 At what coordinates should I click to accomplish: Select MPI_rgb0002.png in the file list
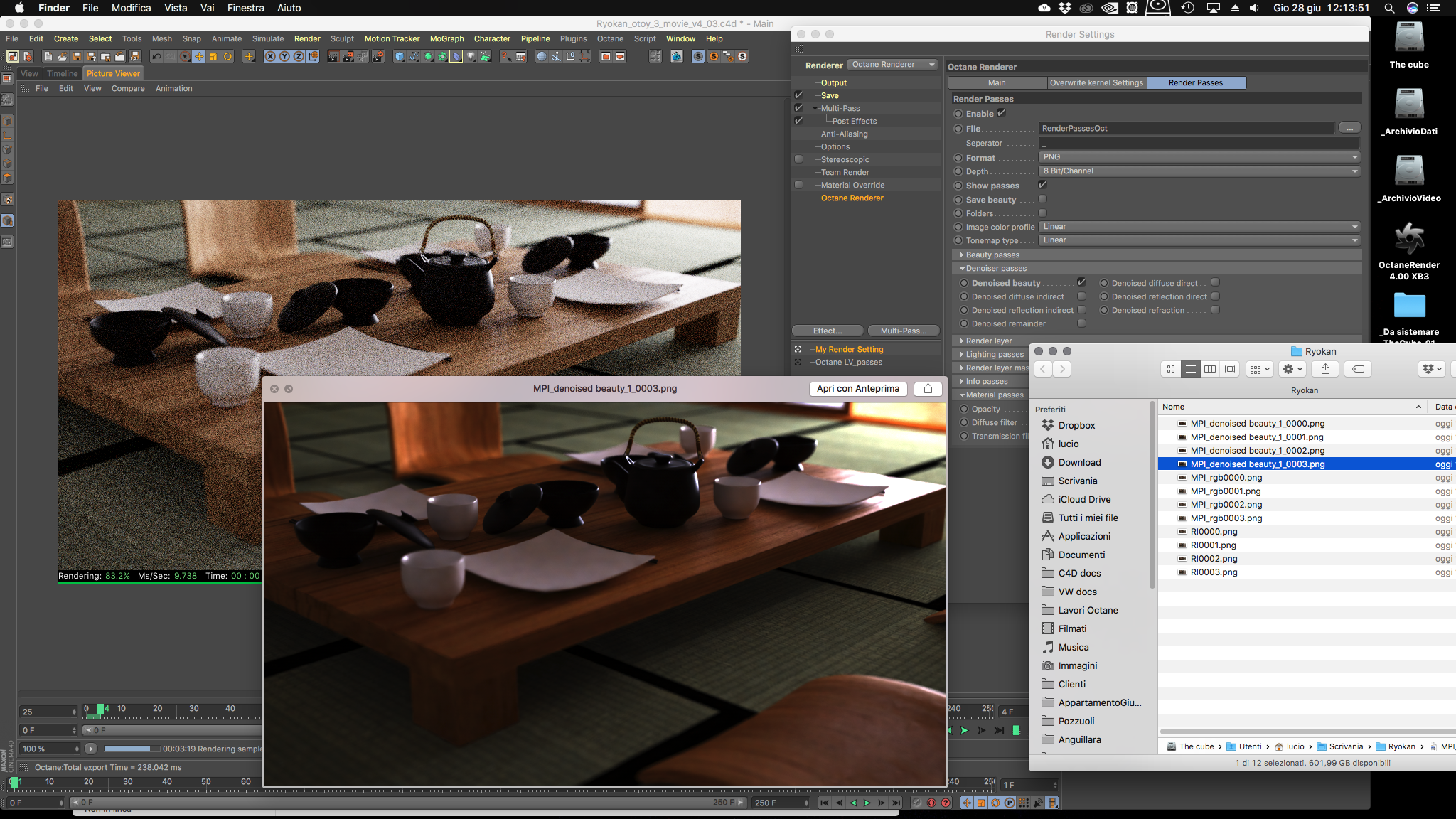click(x=1226, y=505)
